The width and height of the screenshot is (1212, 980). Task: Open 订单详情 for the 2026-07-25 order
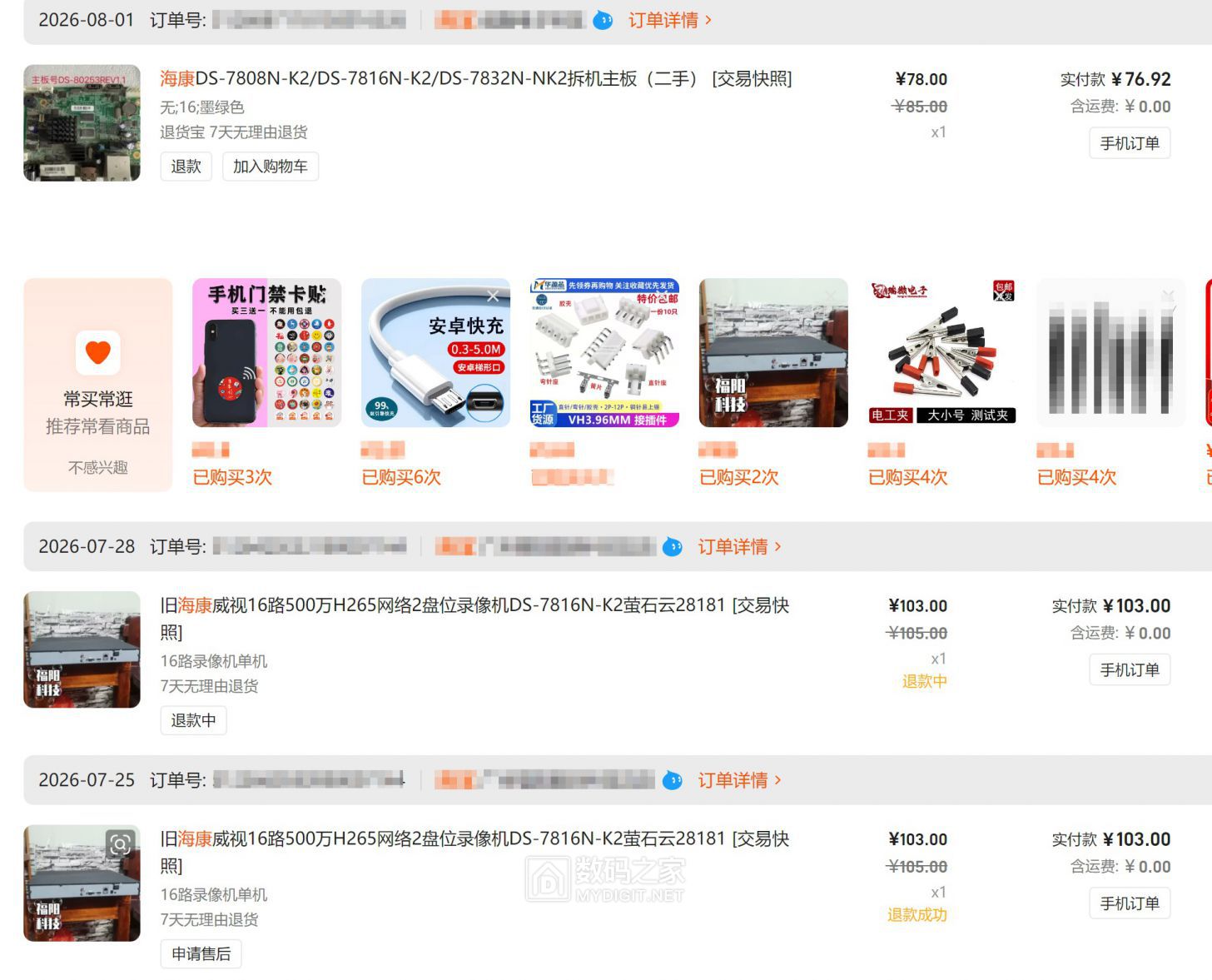(740, 780)
